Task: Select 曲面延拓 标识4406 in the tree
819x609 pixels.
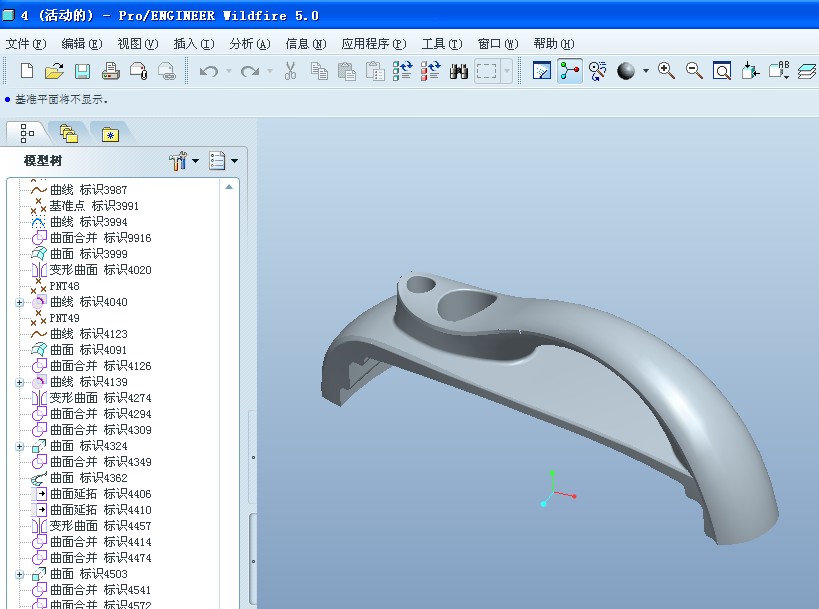Action: coord(92,494)
